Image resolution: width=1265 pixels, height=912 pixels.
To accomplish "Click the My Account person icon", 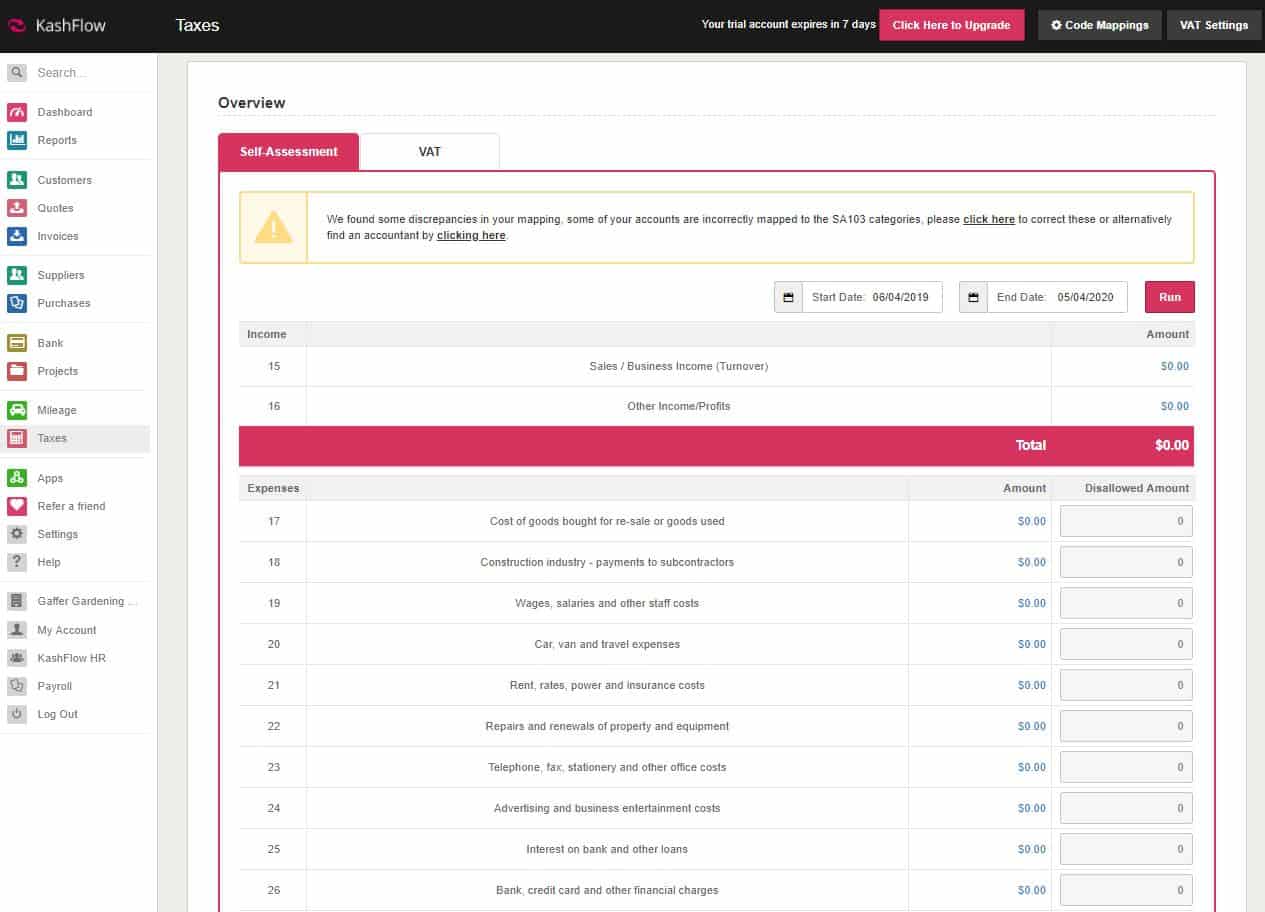I will 17,630.
